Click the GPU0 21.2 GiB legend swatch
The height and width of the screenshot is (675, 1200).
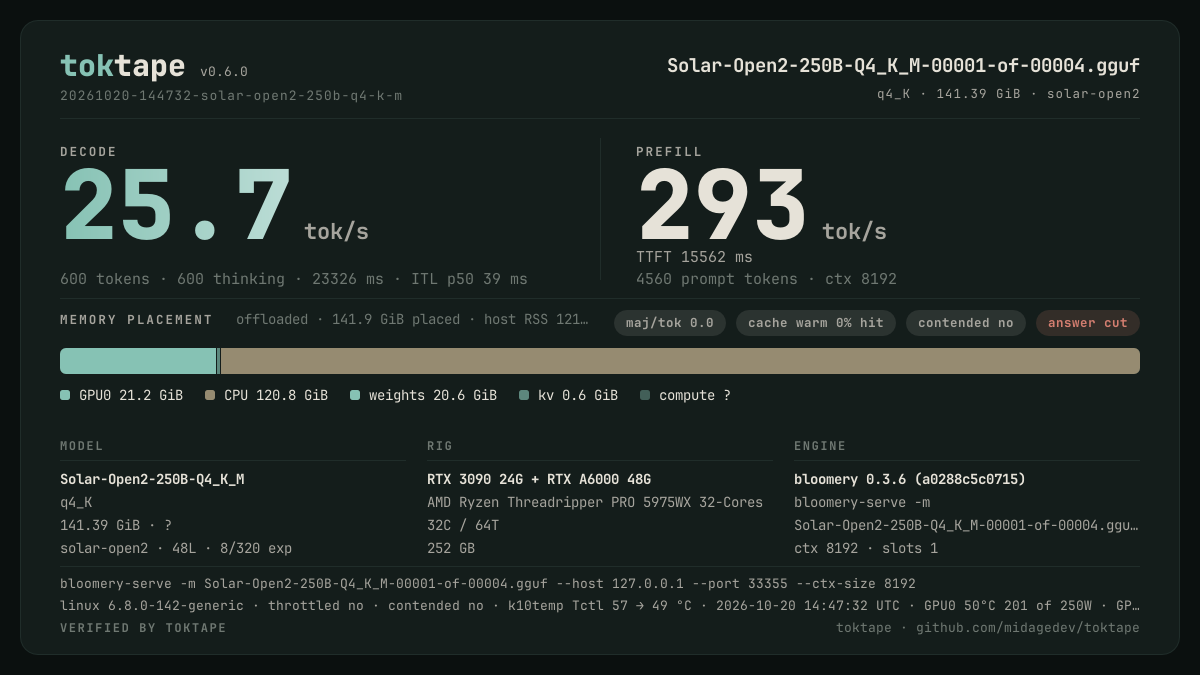pyautogui.click(x=65, y=395)
